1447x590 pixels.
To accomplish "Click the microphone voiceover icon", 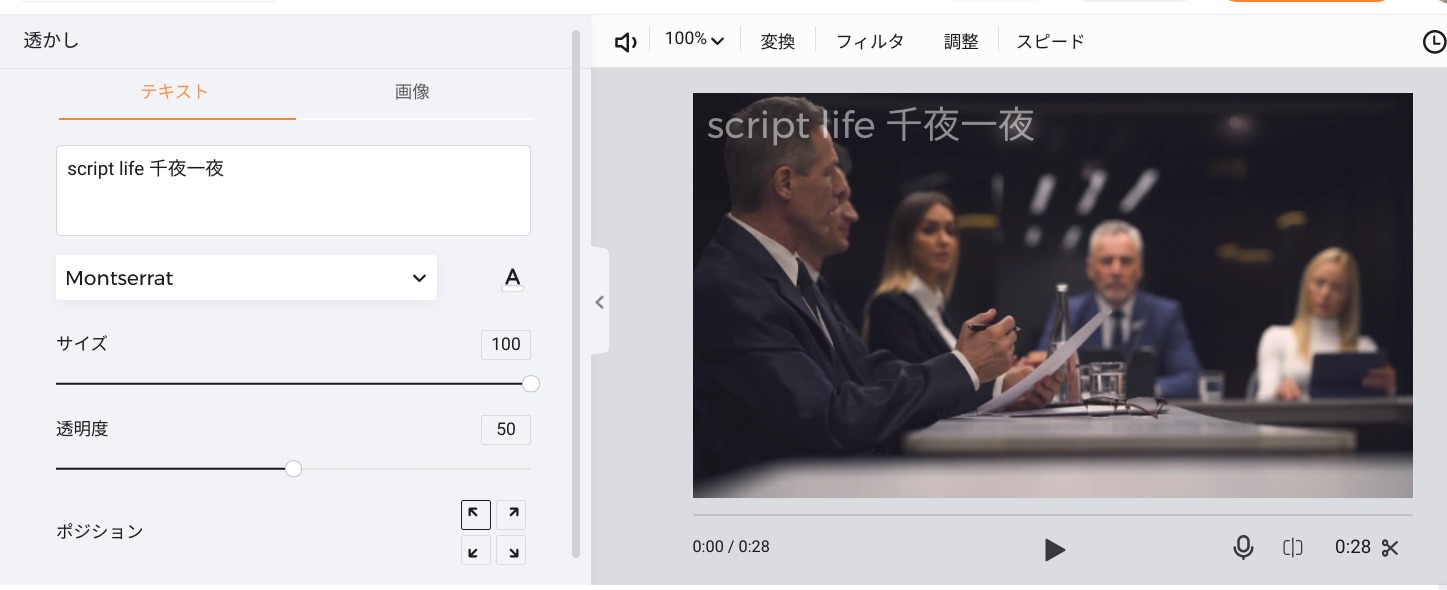I will point(1243,547).
